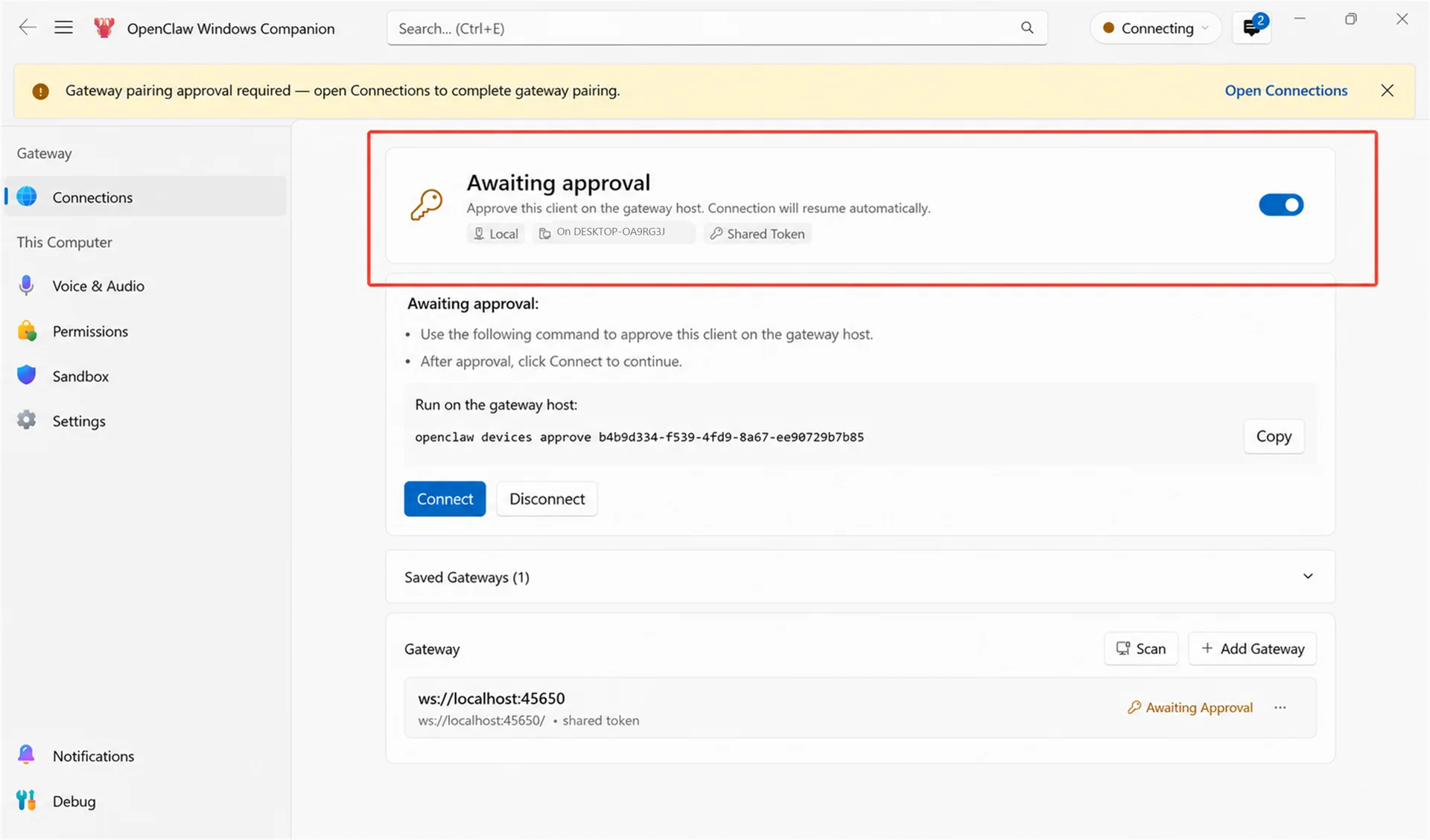
Task: Click the Settings gear icon
Action: [x=27, y=421]
